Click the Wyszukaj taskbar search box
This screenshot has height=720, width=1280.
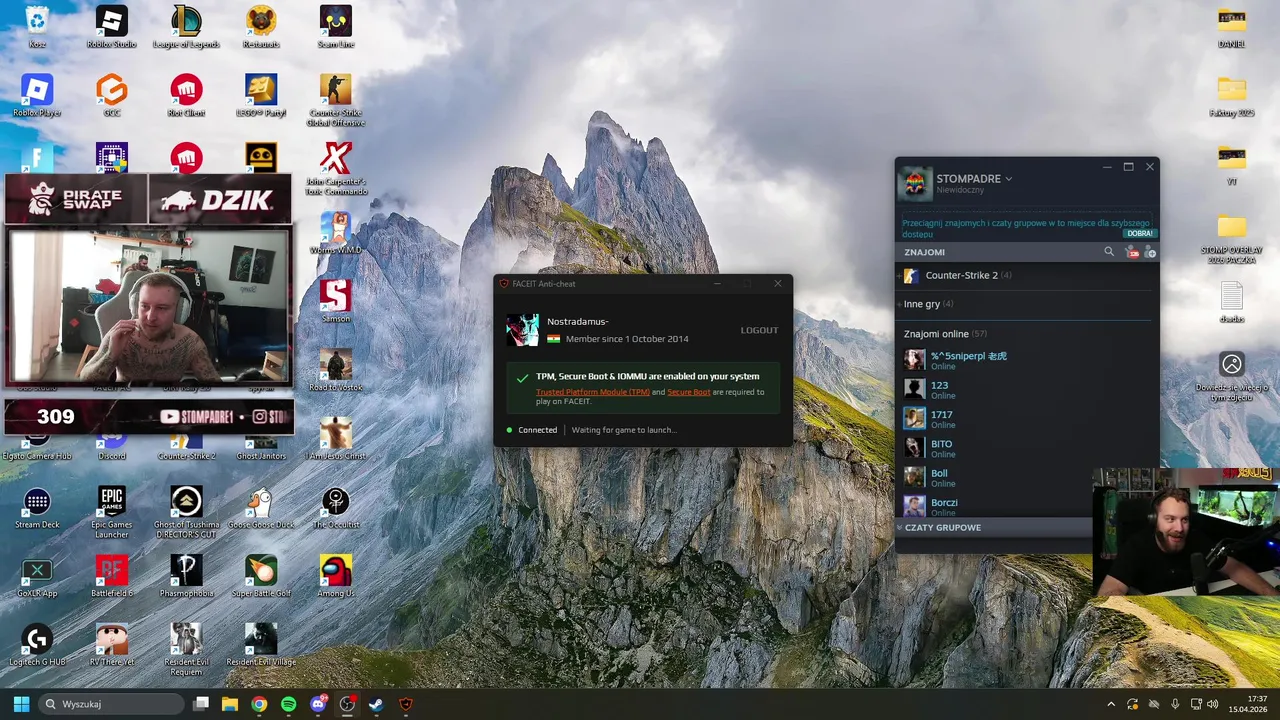click(x=109, y=704)
